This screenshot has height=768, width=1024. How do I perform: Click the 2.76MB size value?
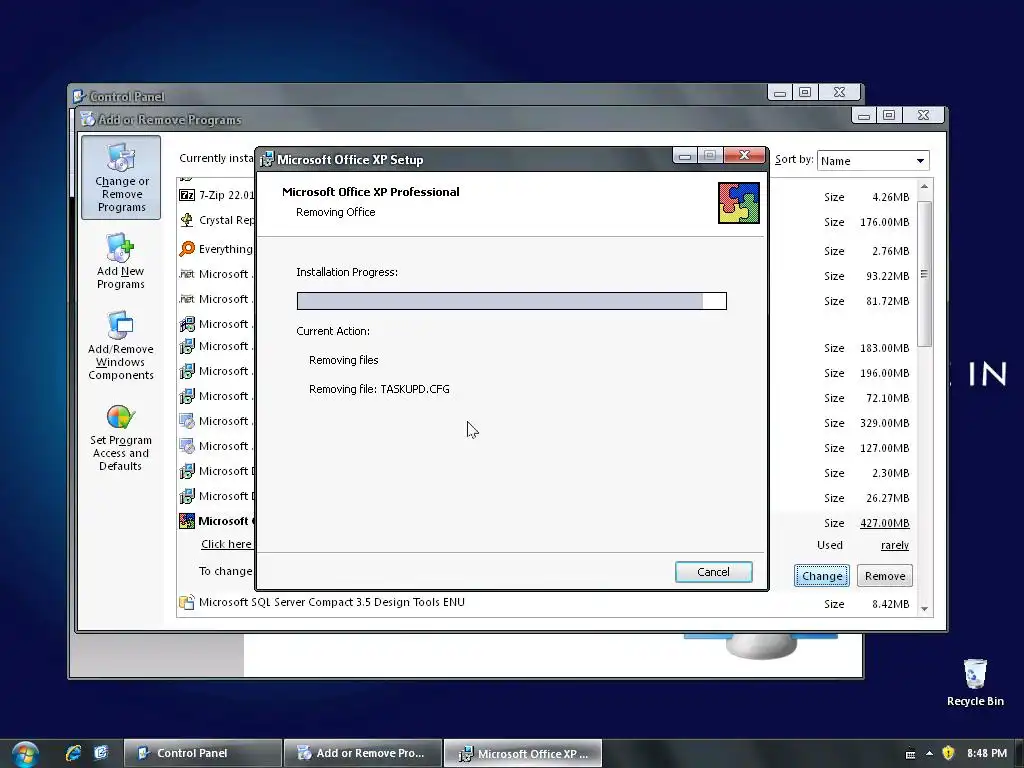pyautogui.click(x=891, y=251)
